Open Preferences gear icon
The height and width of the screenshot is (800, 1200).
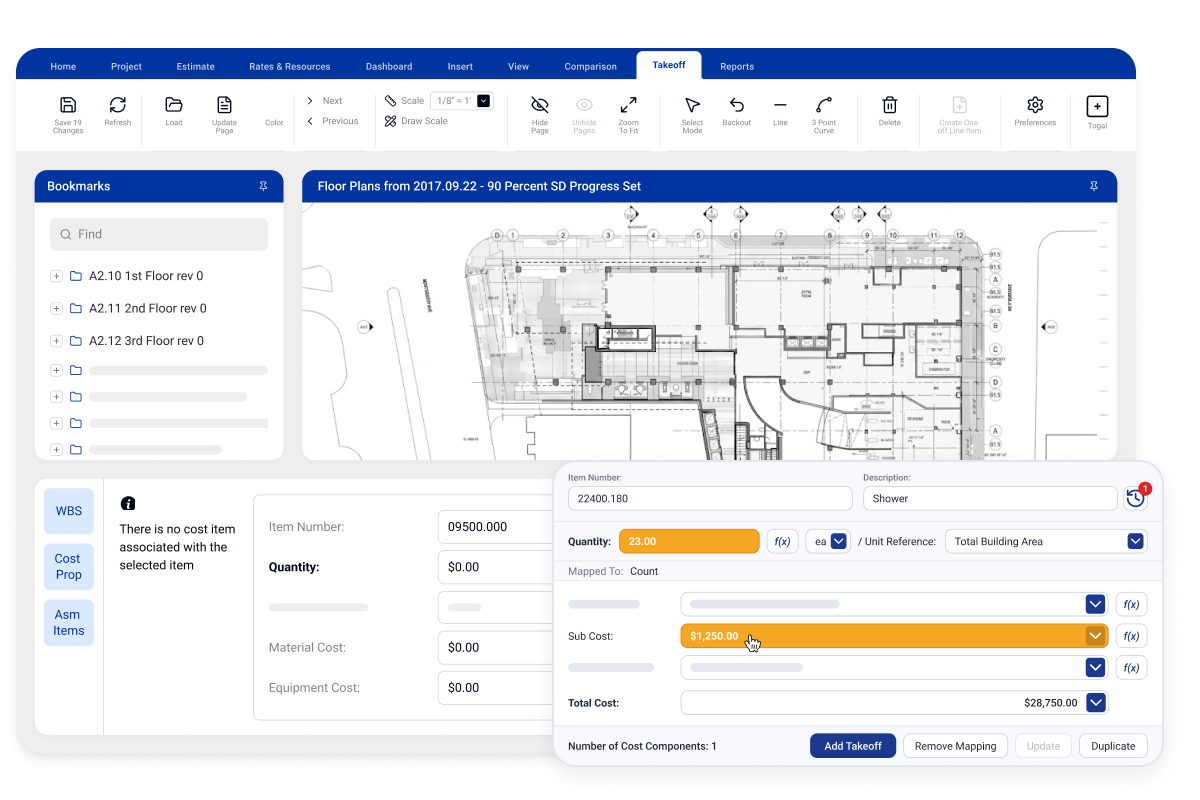coord(1035,105)
